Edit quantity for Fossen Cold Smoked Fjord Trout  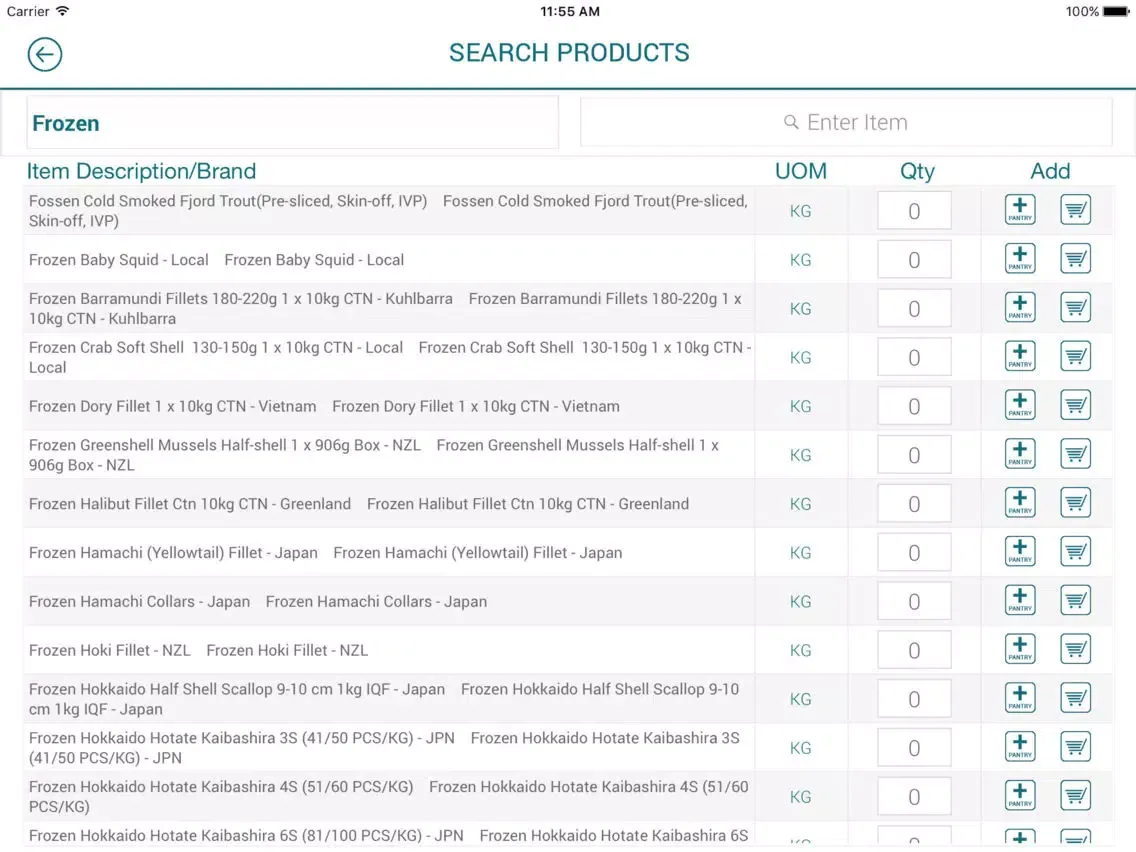point(914,211)
